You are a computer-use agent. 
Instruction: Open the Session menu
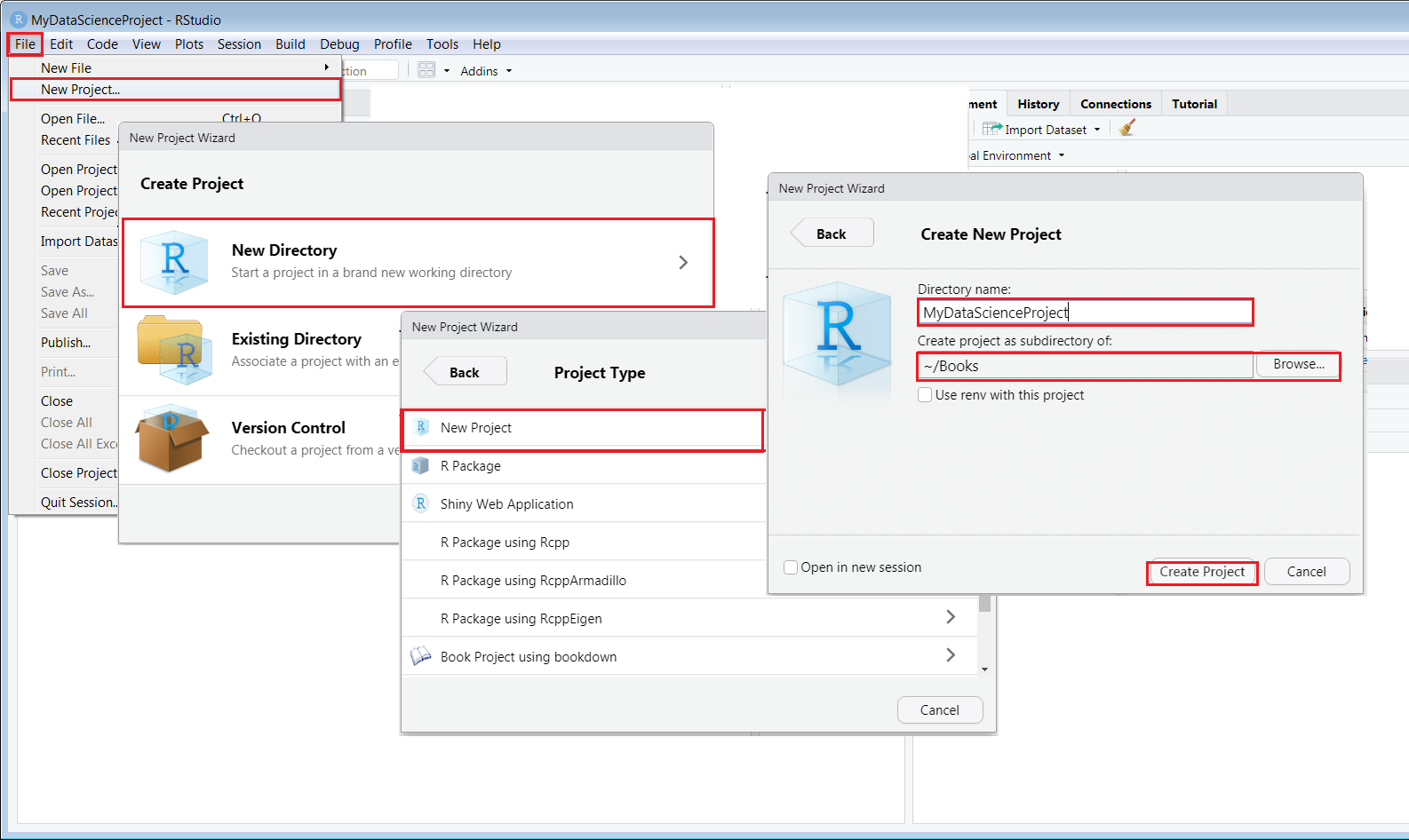point(239,44)
